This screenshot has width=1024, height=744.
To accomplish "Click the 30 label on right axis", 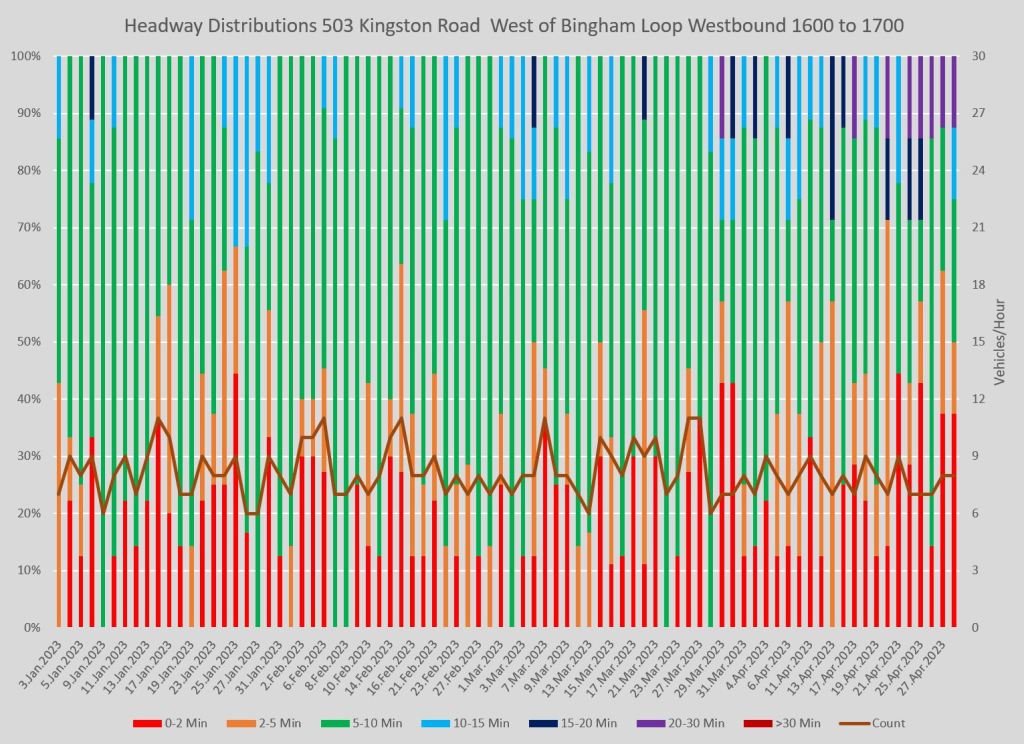I will point(979,56).
